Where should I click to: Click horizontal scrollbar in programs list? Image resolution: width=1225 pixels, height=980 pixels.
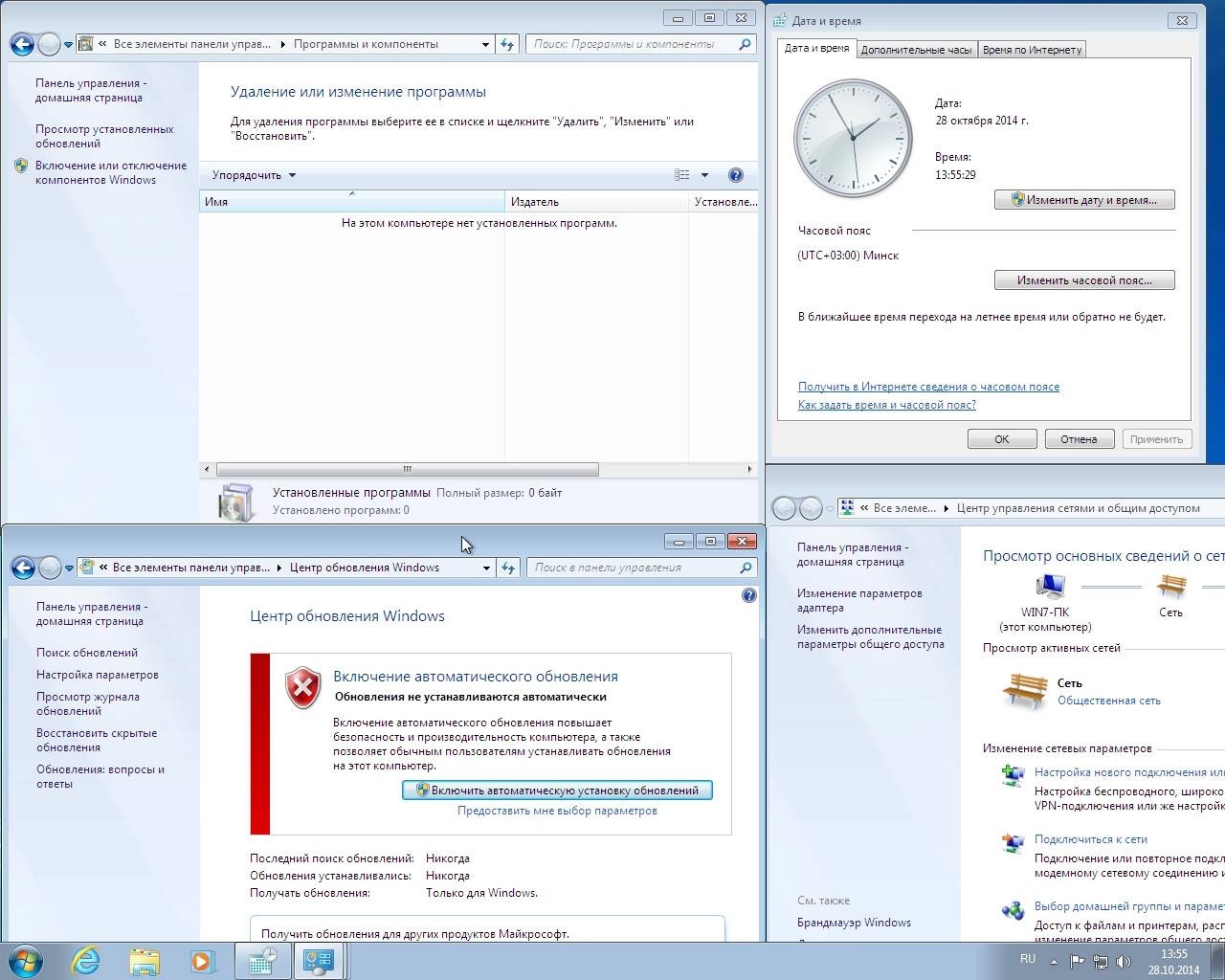(407, 469)
